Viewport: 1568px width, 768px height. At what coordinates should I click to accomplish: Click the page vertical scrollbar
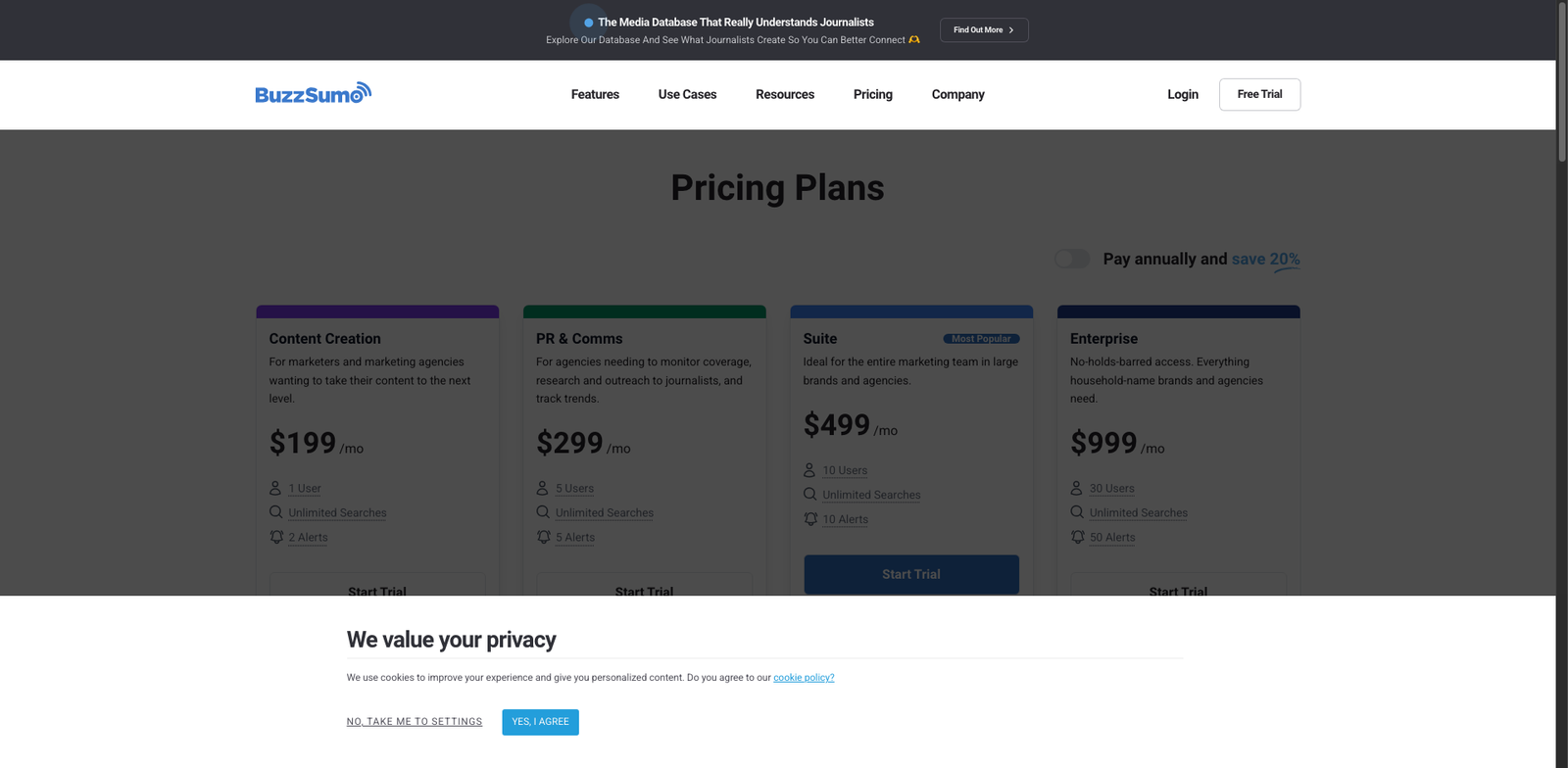[1562, 83]
